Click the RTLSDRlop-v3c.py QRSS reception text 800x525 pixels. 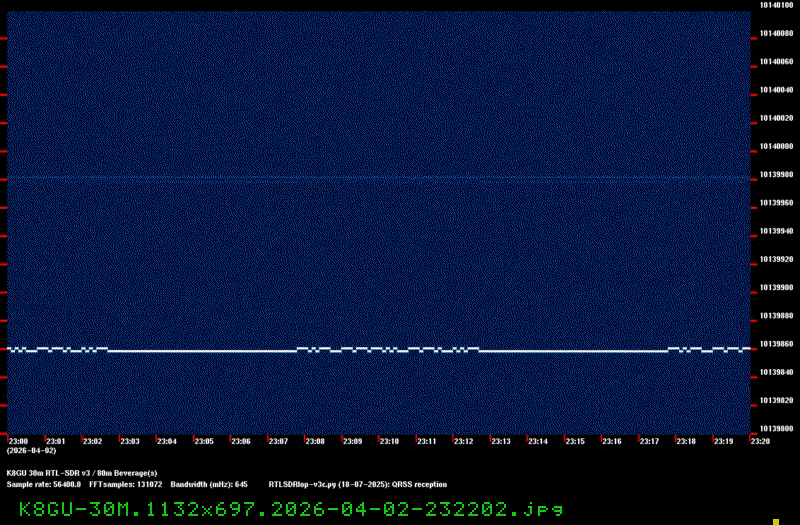pyautogui.click(x=358, y=485)
